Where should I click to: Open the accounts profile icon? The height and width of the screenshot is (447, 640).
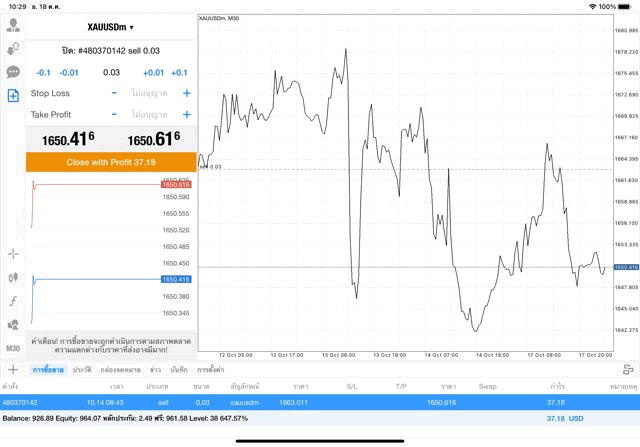point(13,25)
